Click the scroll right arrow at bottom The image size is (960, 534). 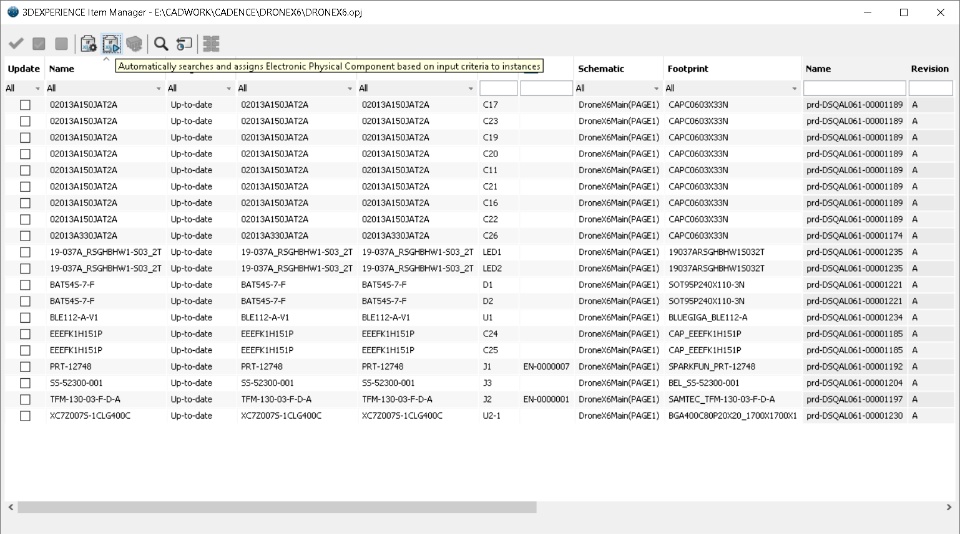point(949,507)
